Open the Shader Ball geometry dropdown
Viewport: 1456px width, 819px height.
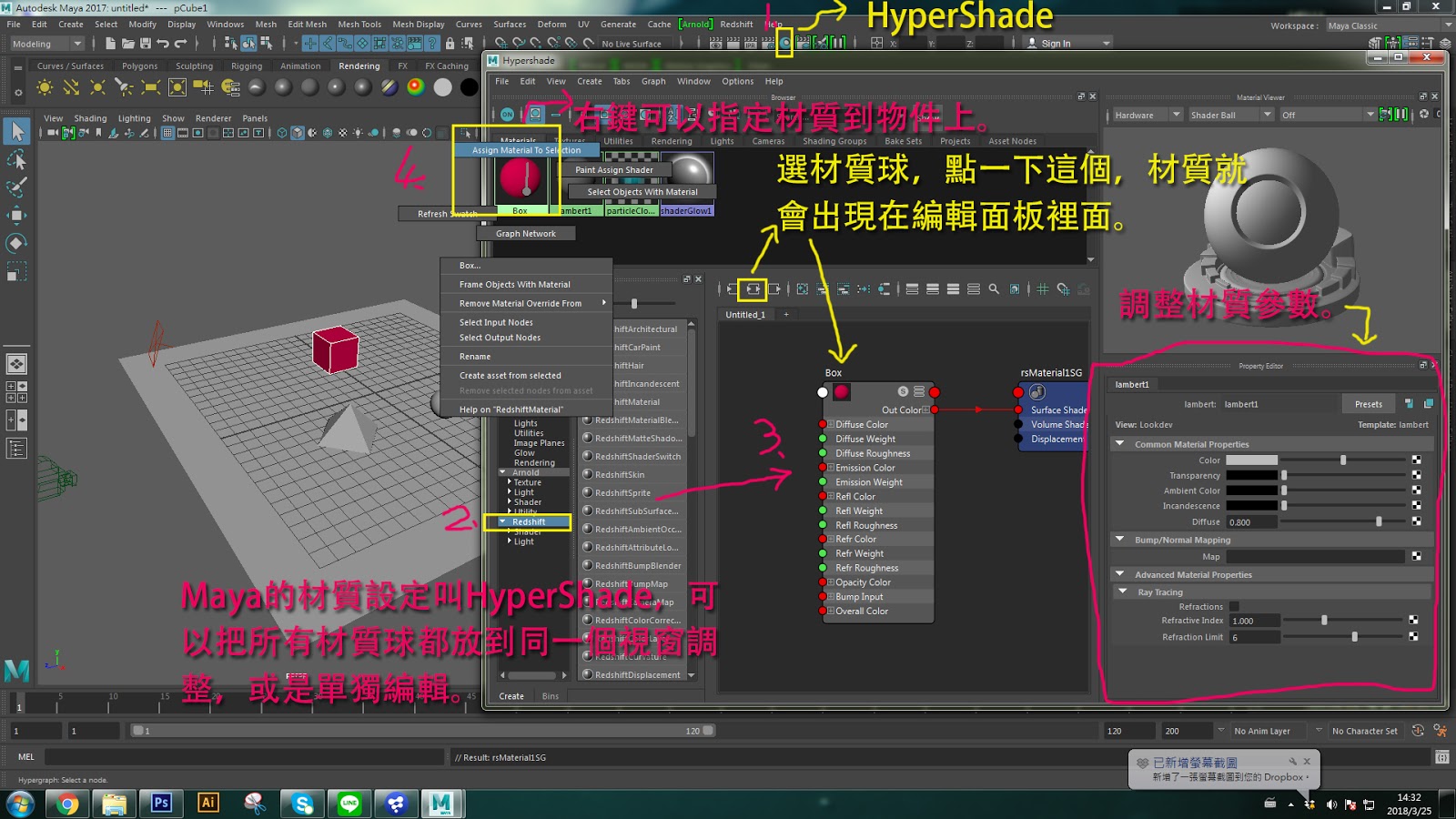(1230, 115)
